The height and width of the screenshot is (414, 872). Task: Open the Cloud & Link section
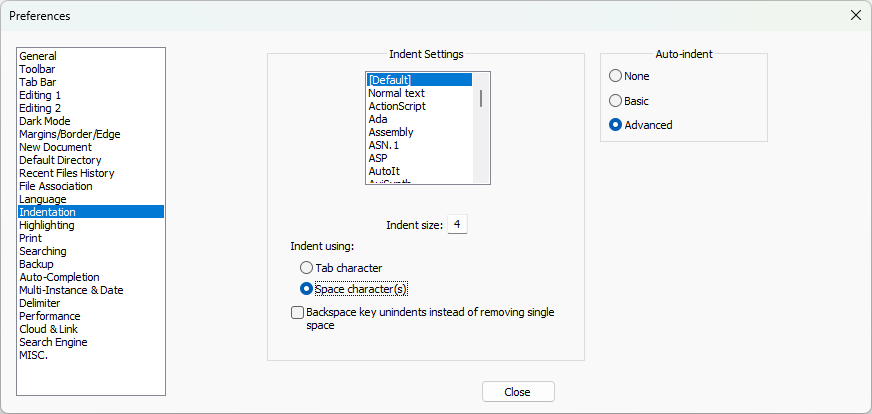tap(48, 329)
